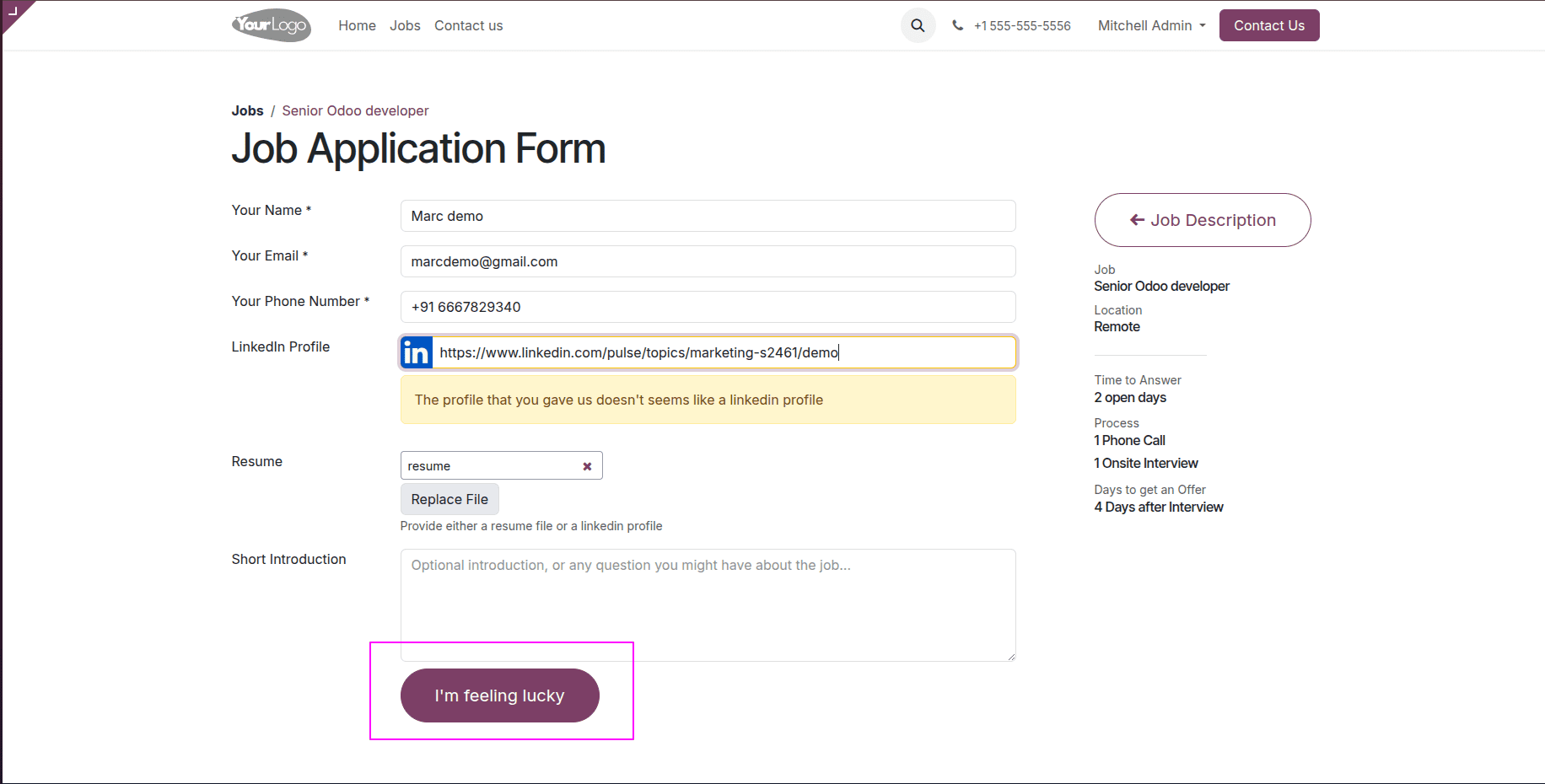Open the search magnifier icon

point(918,25)
